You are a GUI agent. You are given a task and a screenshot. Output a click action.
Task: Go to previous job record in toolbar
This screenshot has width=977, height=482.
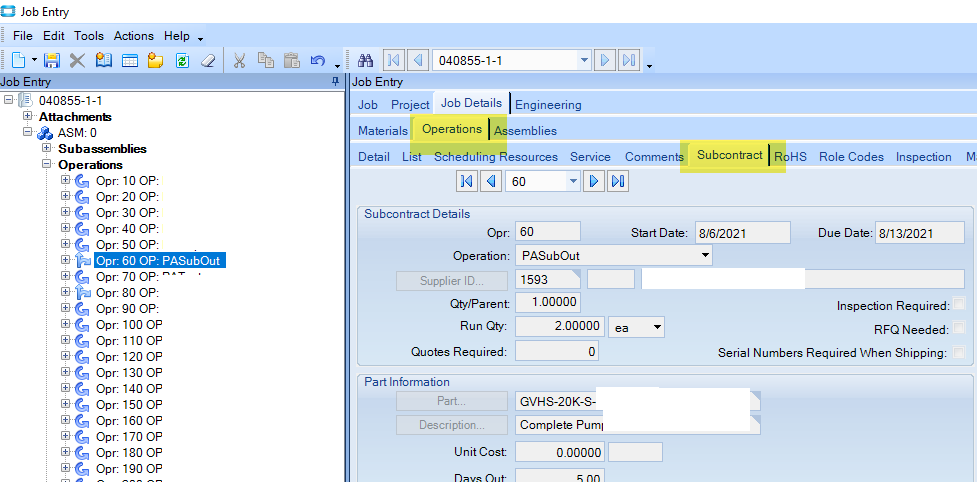click(x=417, y=60)
